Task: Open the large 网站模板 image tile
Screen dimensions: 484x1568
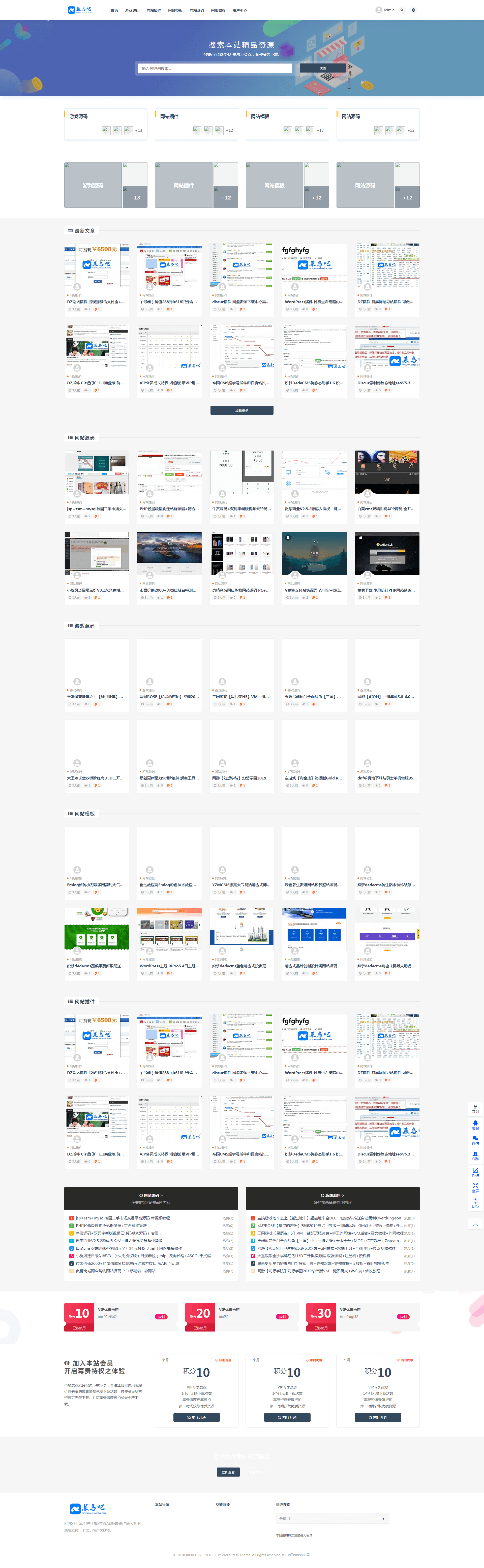Action: click(x=274, y=185)
